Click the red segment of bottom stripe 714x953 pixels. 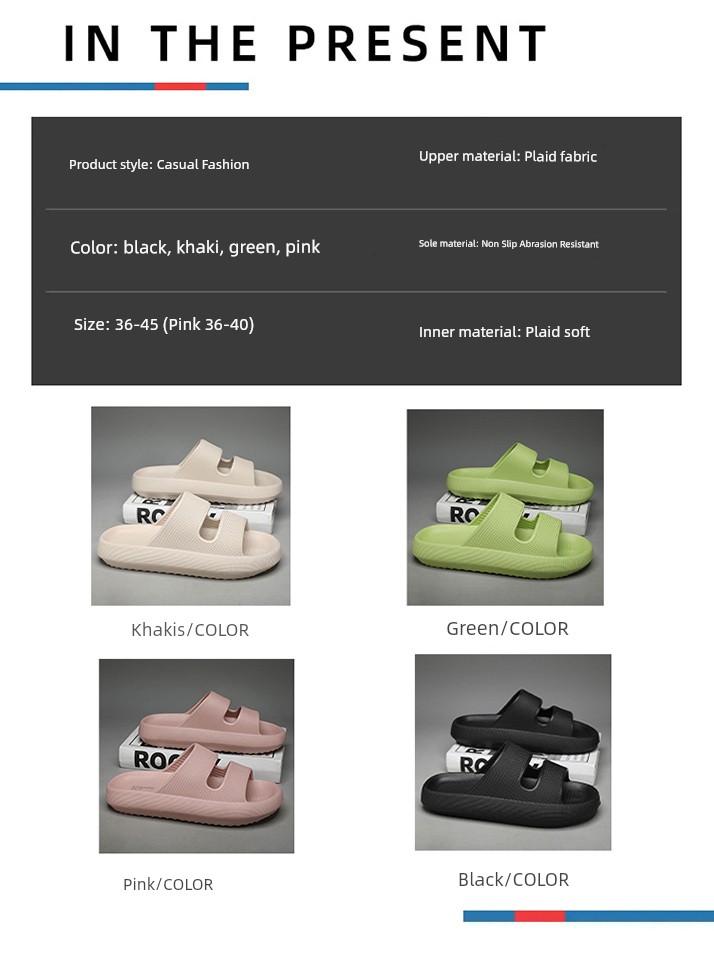pyautogui.click(x=540, y=916)
